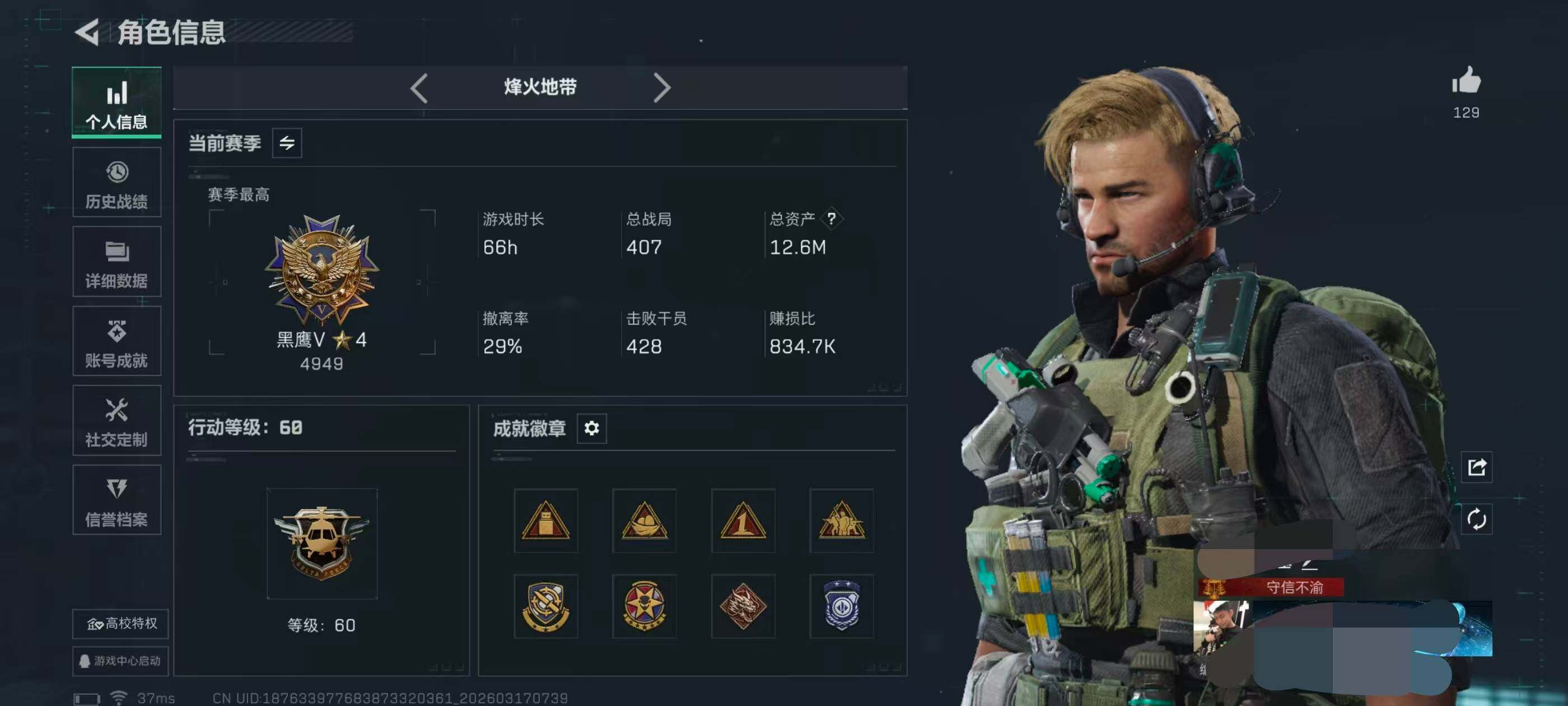Open the 账号成就 tab

click(x=117, y=341)
